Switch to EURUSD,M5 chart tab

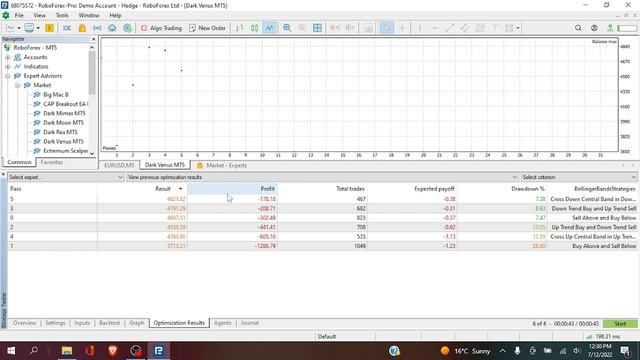tap(119, 165)
